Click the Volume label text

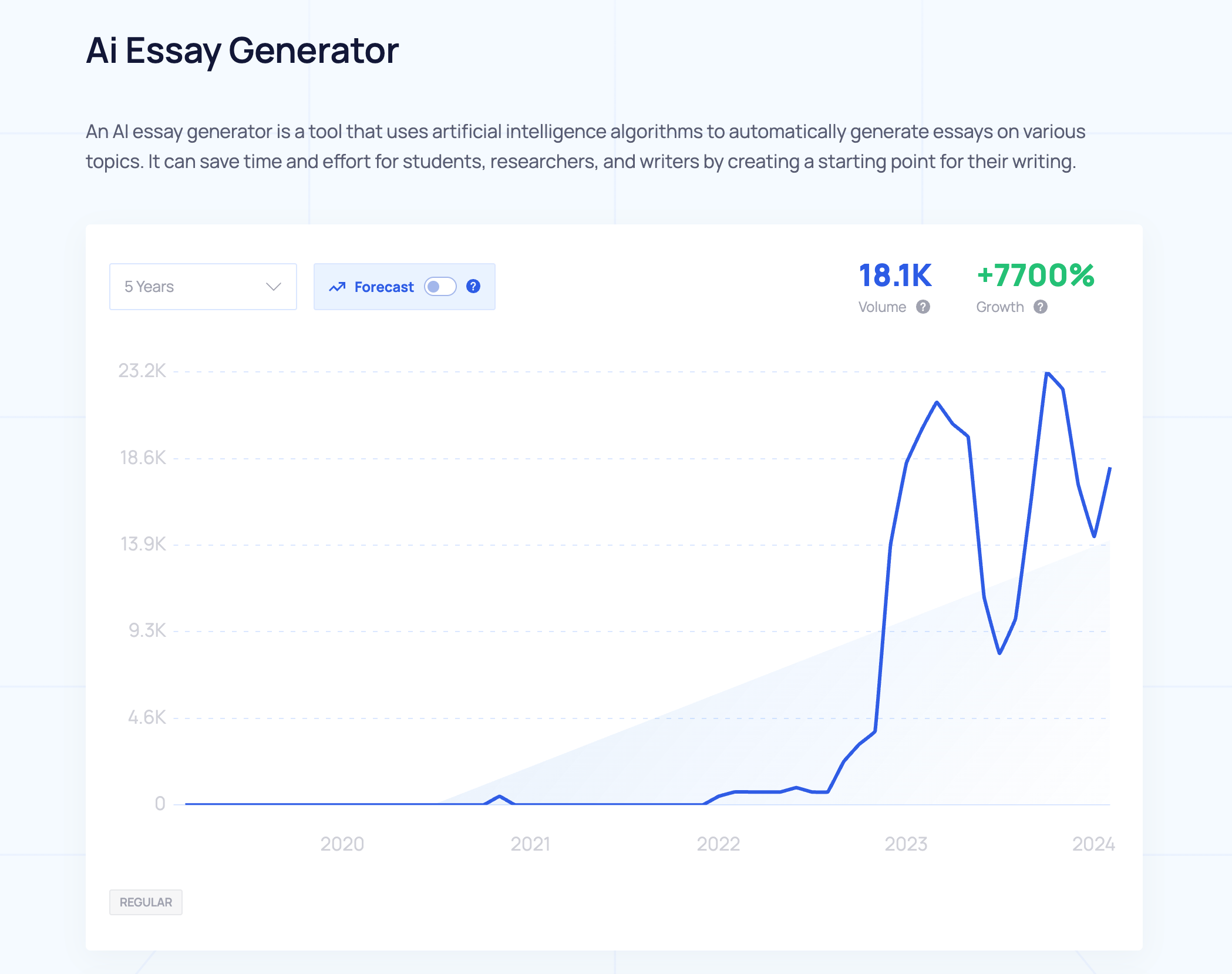tap(882, 307)
